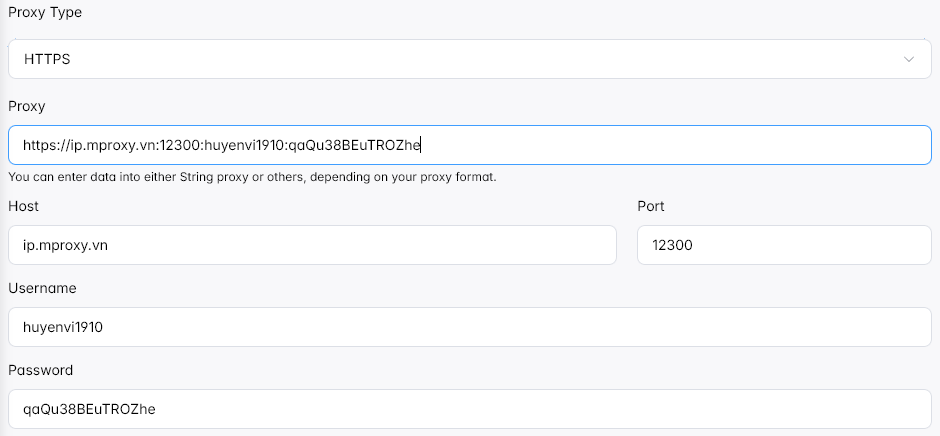Place cursor on qaQu38BEuTROZhe in Password field

tap(89, 410)
